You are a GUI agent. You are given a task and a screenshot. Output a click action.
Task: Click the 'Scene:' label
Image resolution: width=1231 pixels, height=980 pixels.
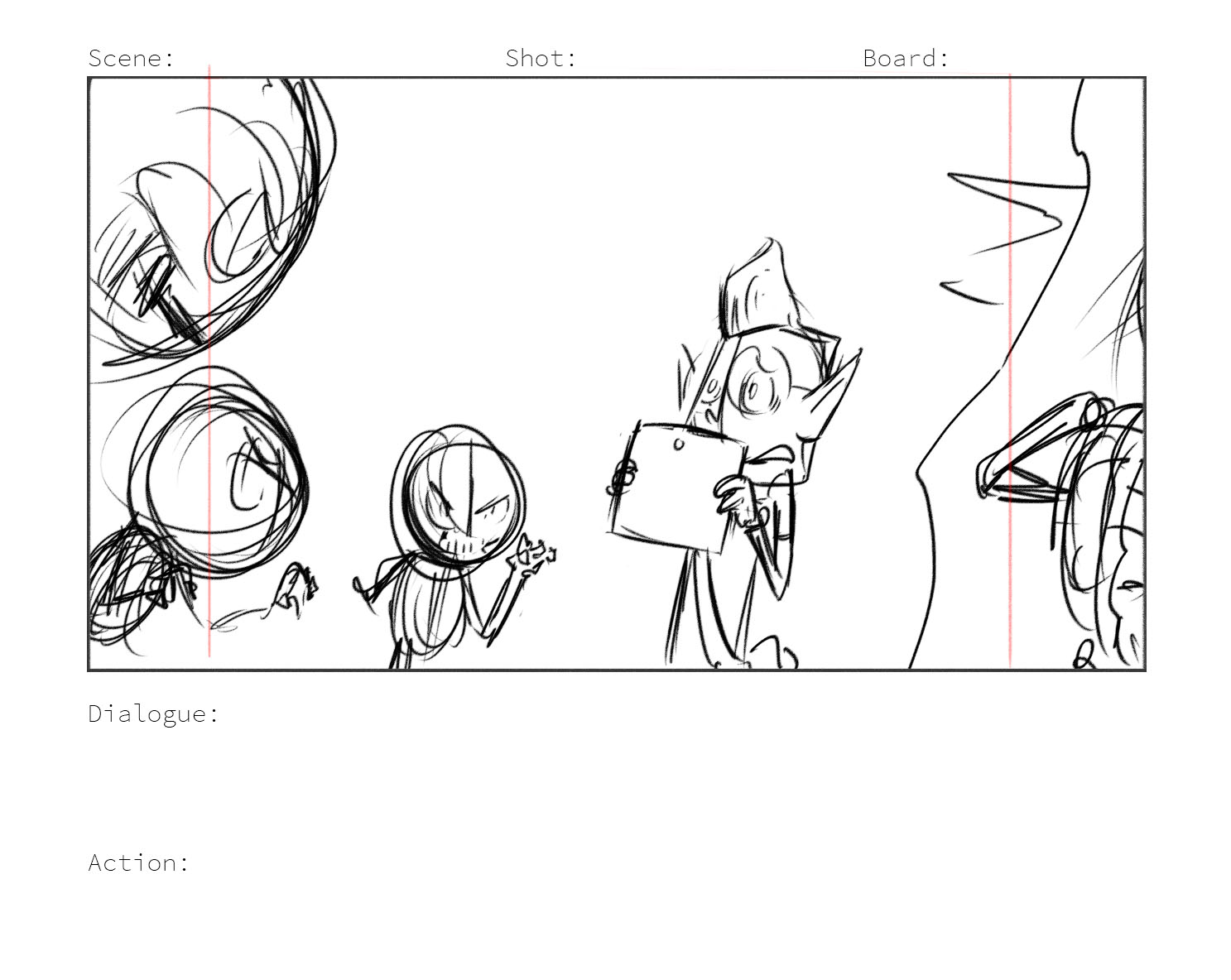pyautogui.click(x=132, y=58)
